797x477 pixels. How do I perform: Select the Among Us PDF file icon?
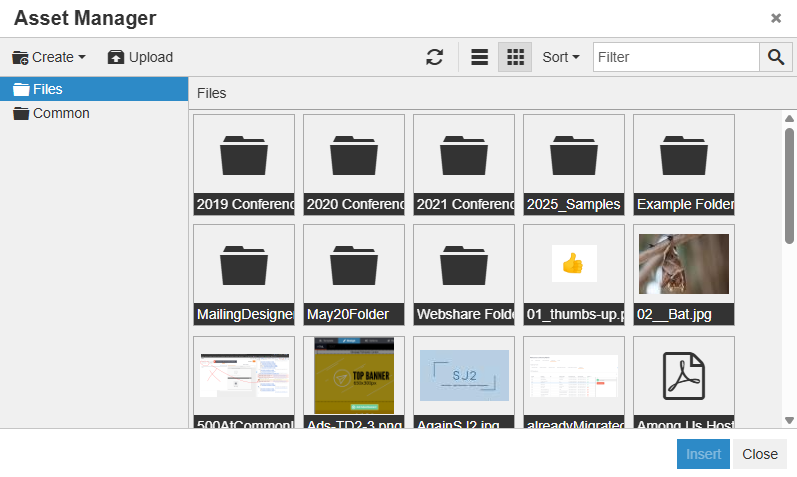(684, 376)
